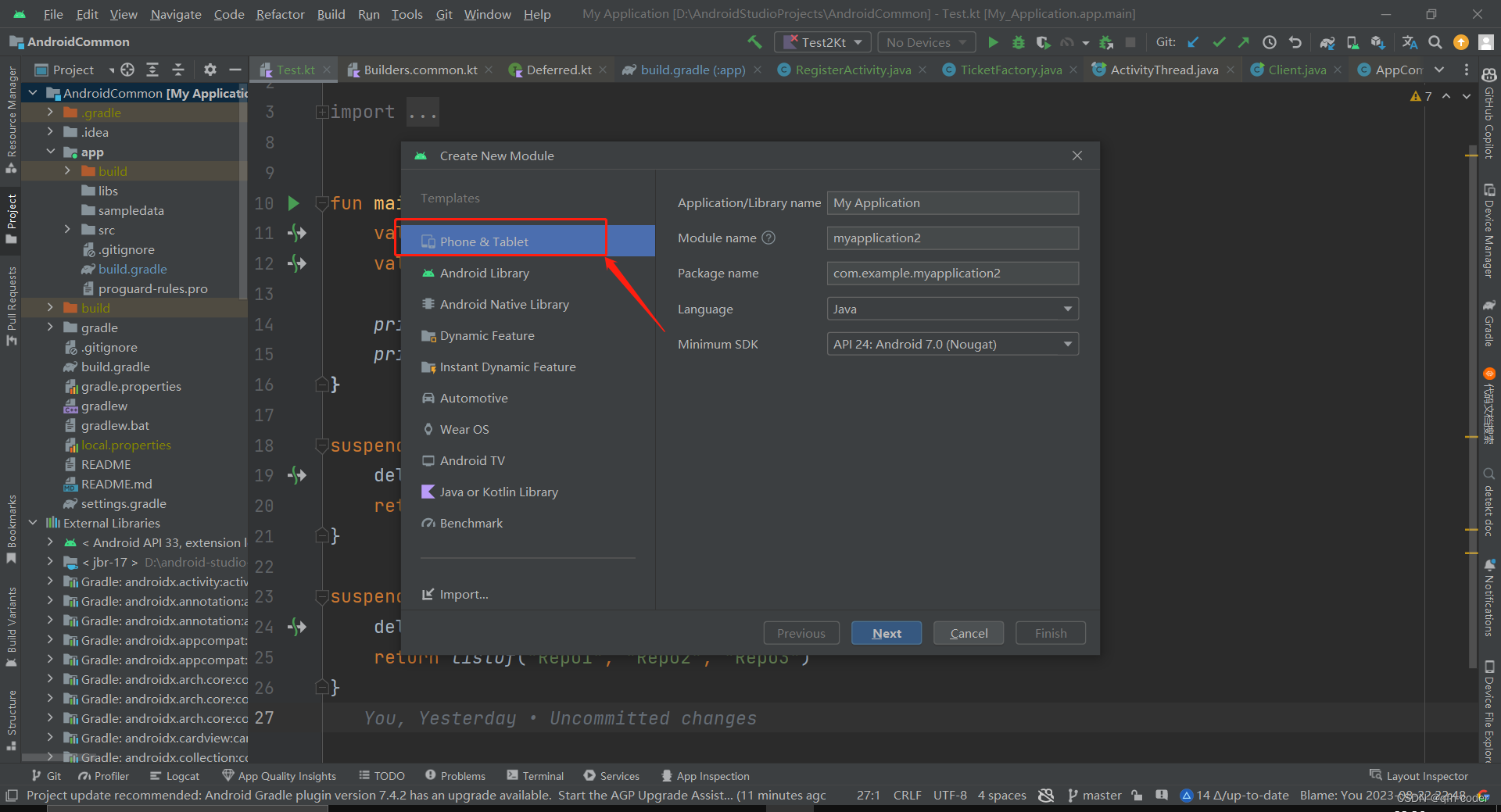Image resolution: width=1501 pixels, height=812 pixels.
Task: Open the Build menu
Action: point(331,14)
